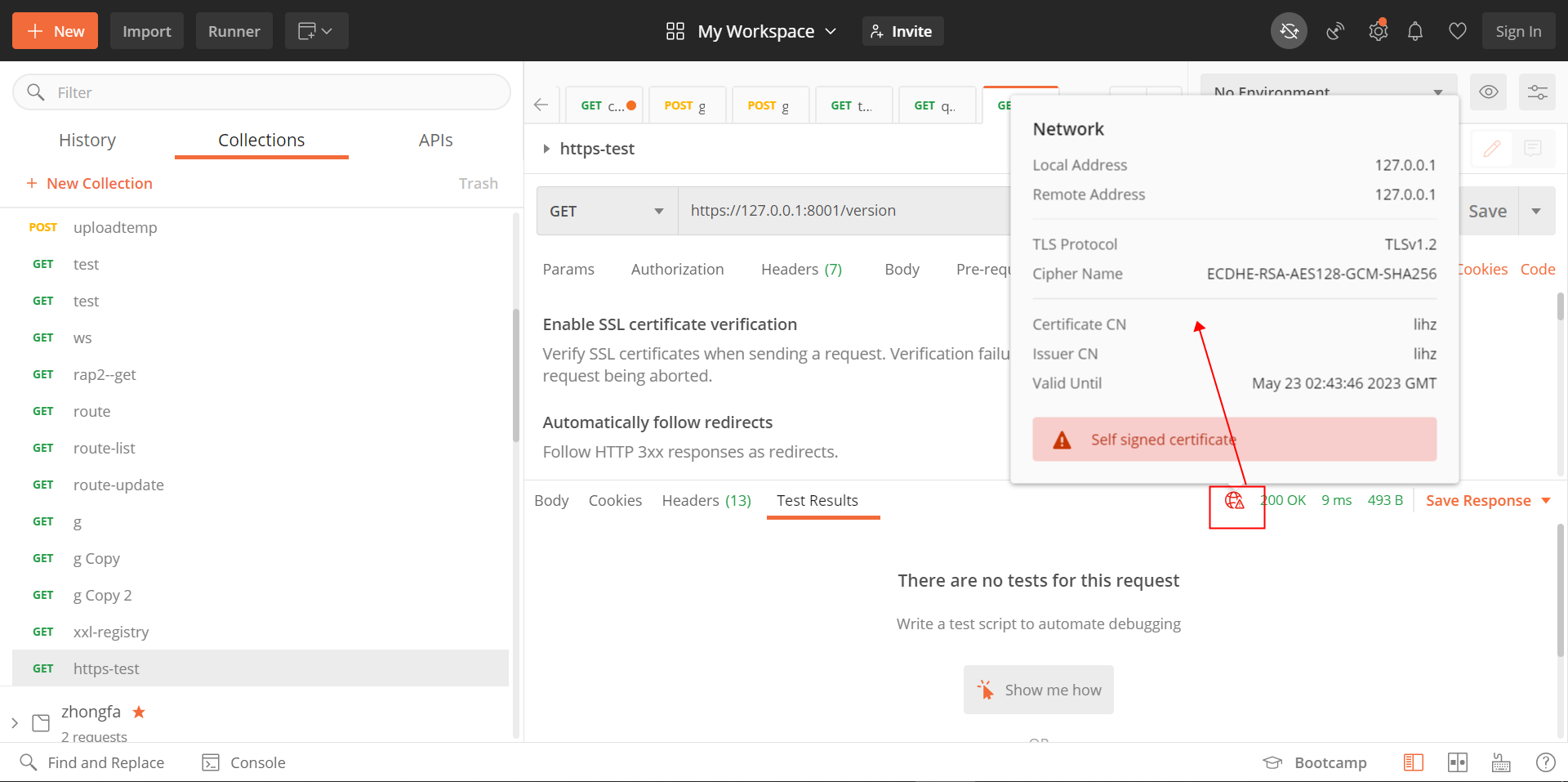The height and width of the screenshot is (782, 1568).
Task: Open the Save Response dropdown
Action: [1488, 500]
